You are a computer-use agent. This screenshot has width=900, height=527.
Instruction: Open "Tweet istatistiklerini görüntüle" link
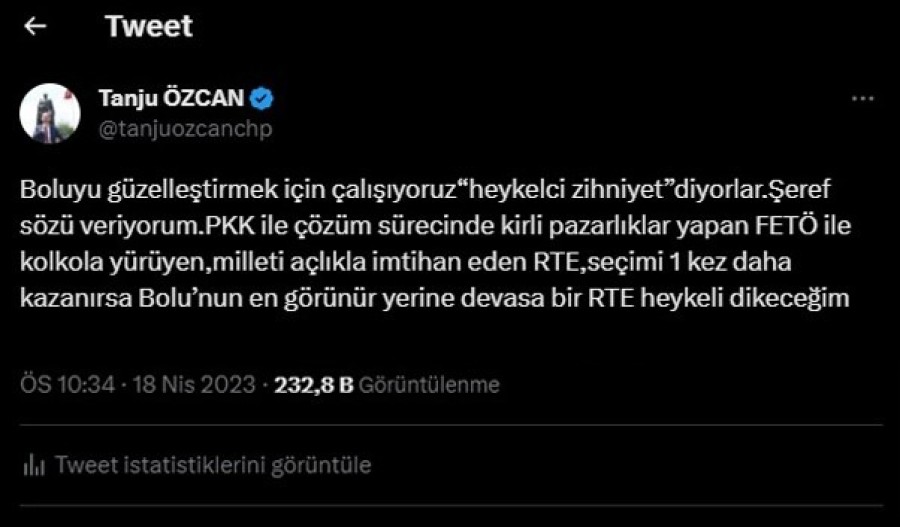[213, 464]
